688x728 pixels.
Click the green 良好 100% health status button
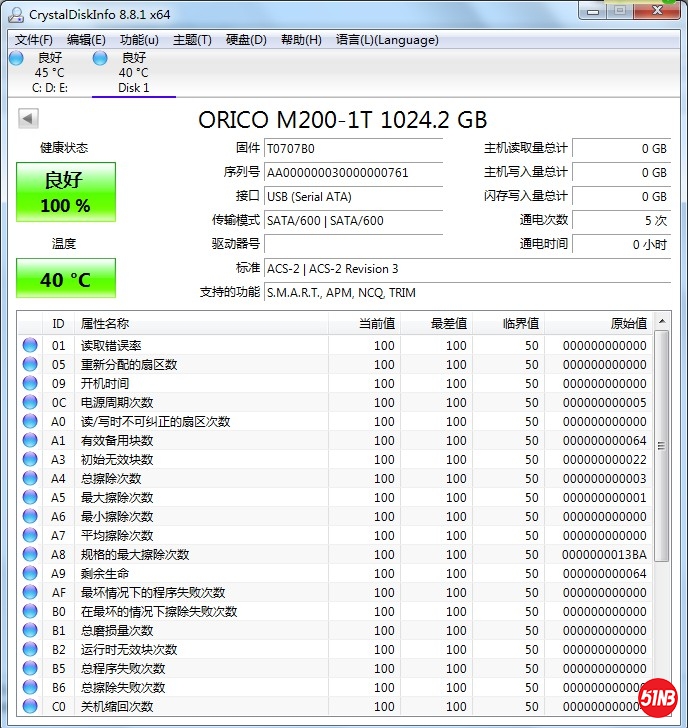point(66,192)
